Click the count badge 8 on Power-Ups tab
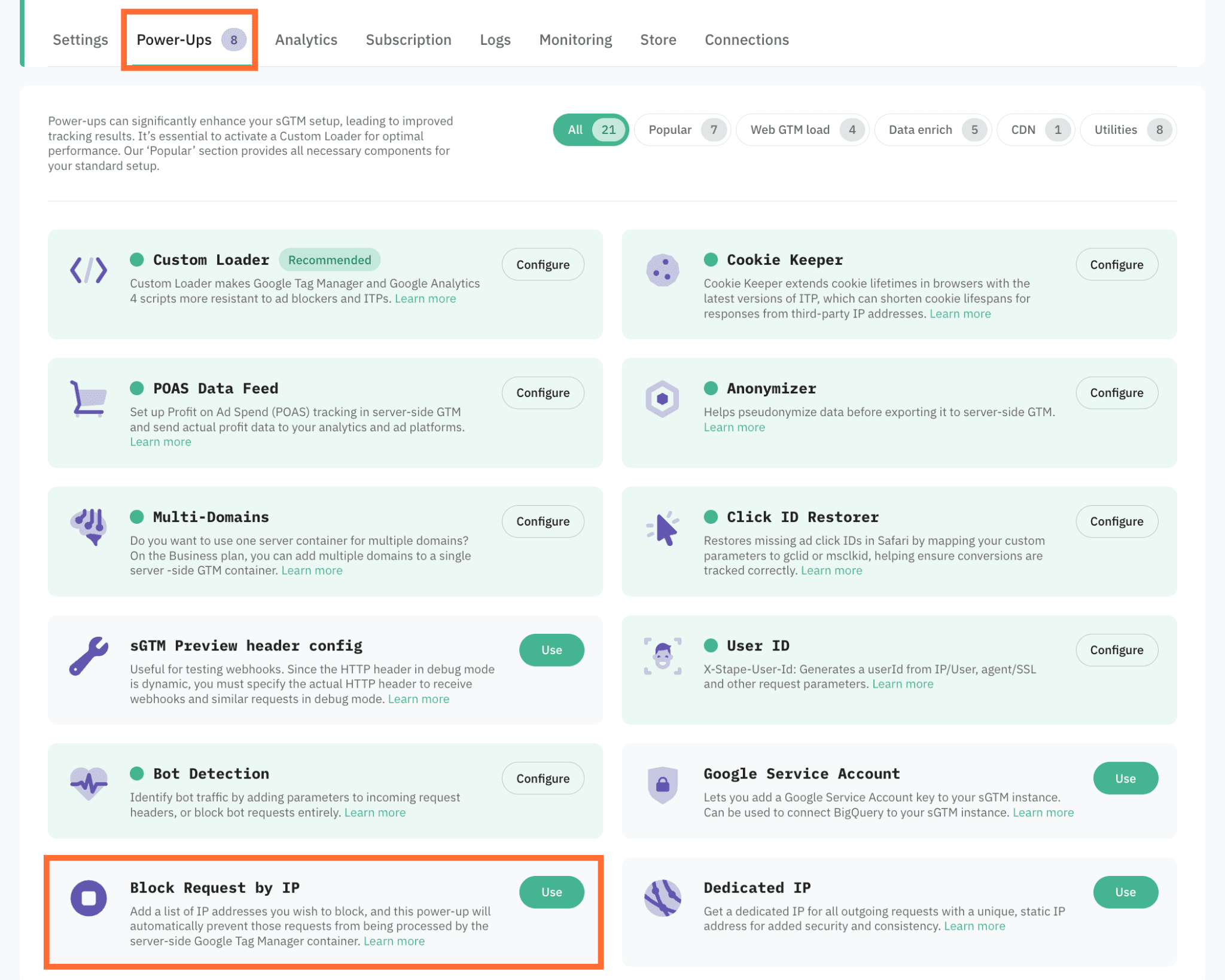This screenshot has width=1225, height=980. point(234,40)
